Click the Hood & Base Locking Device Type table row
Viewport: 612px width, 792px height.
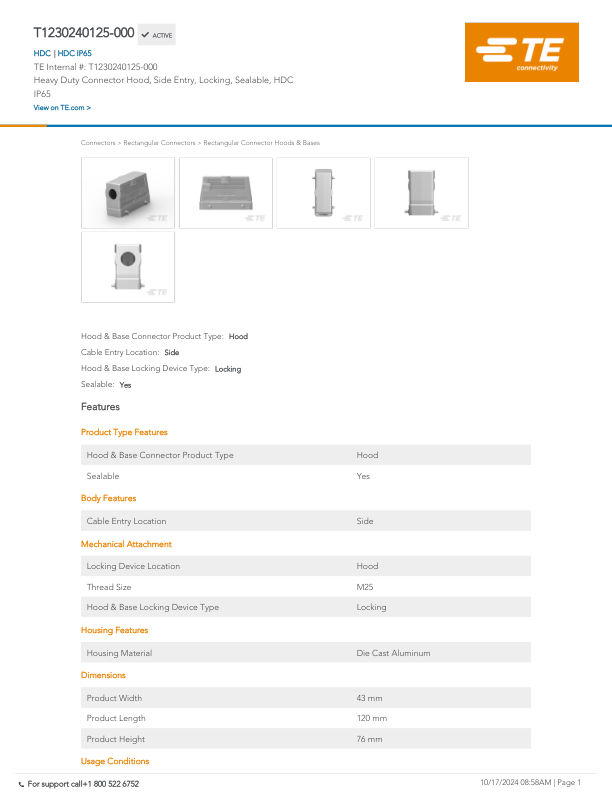click(305, 607)
